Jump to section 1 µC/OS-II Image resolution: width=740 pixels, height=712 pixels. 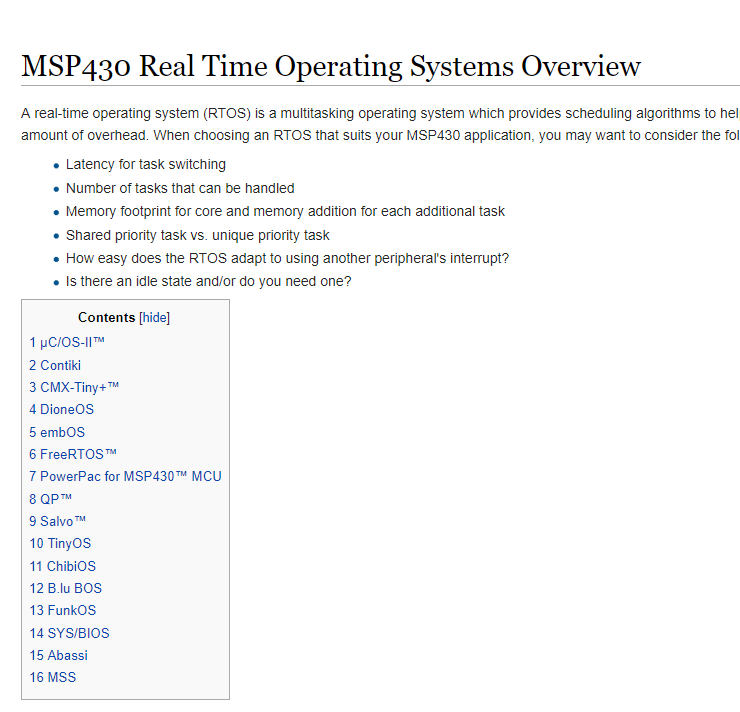point(67,342)
